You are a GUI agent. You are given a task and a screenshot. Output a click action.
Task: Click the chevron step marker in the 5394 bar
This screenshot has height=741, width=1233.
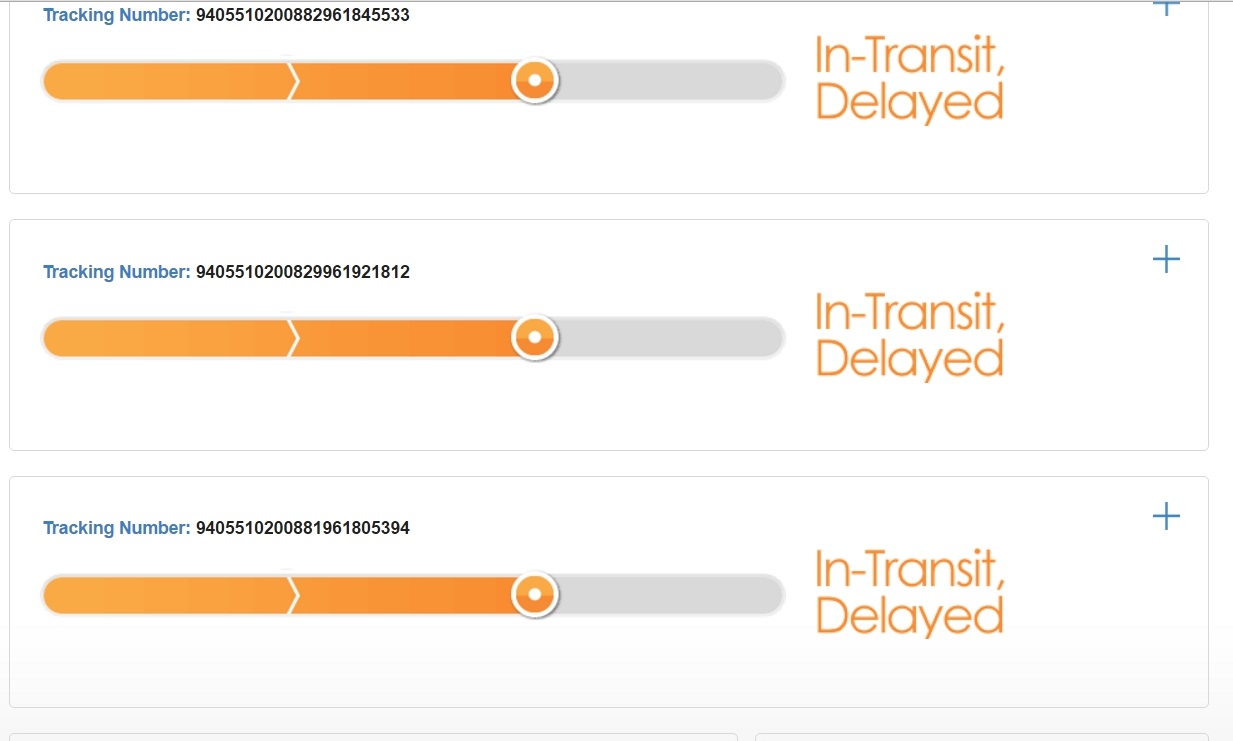click(293, 594)
